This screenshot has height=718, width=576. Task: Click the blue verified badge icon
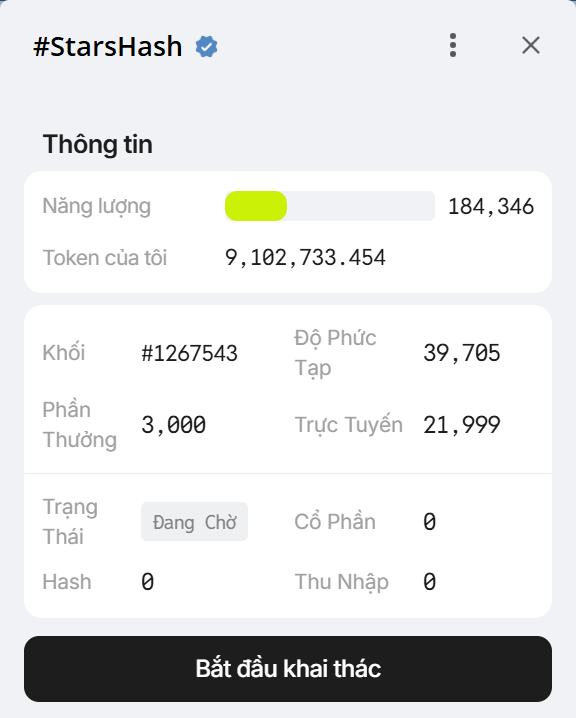click(x=206, y=47)
